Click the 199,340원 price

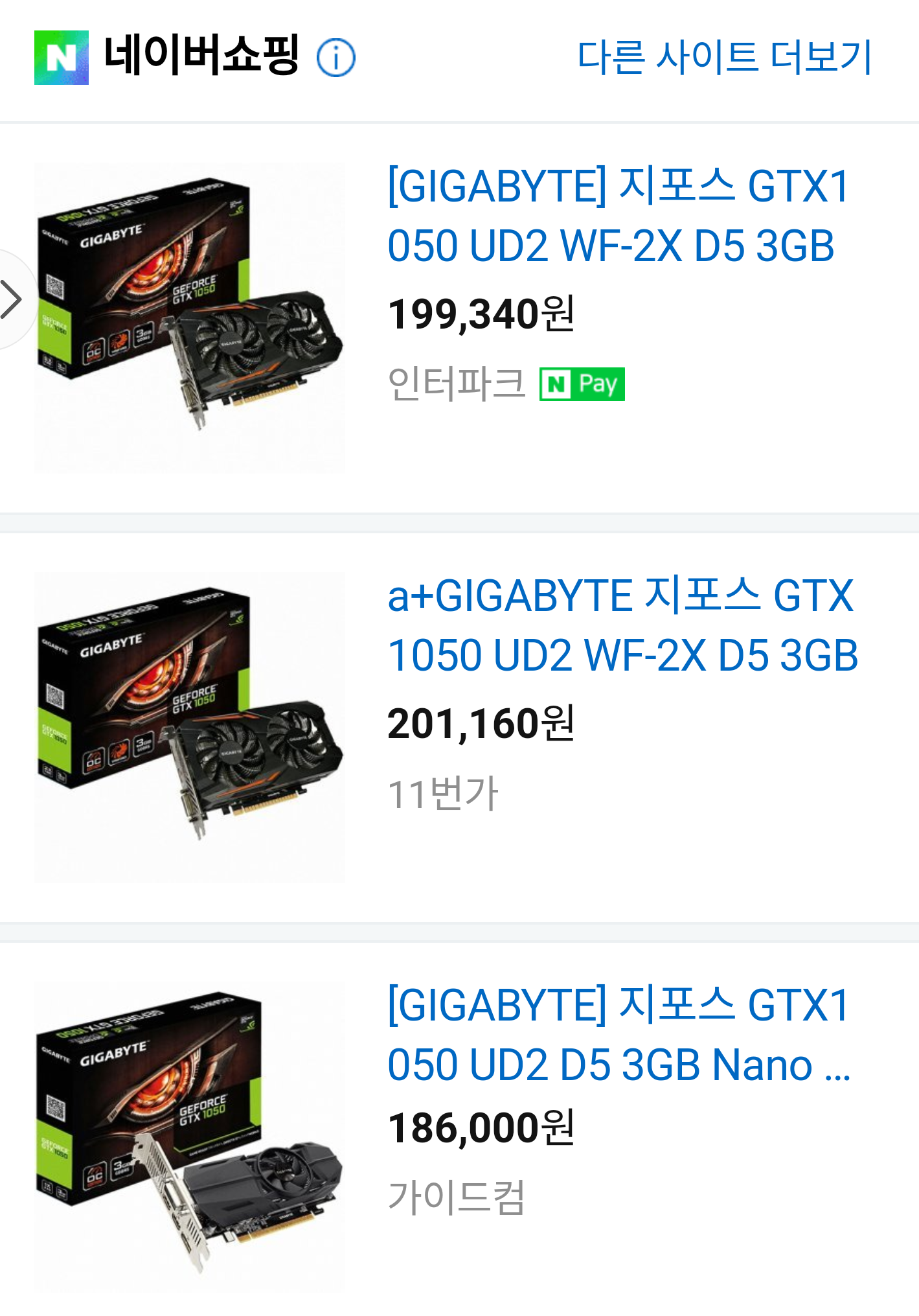481,314
